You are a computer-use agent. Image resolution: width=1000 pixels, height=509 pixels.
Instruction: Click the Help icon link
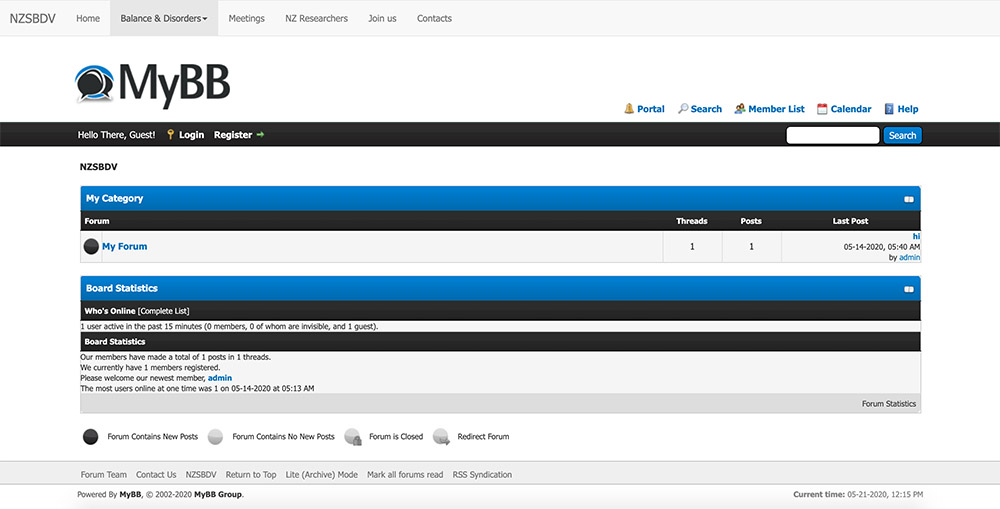(x=900, y=109)
